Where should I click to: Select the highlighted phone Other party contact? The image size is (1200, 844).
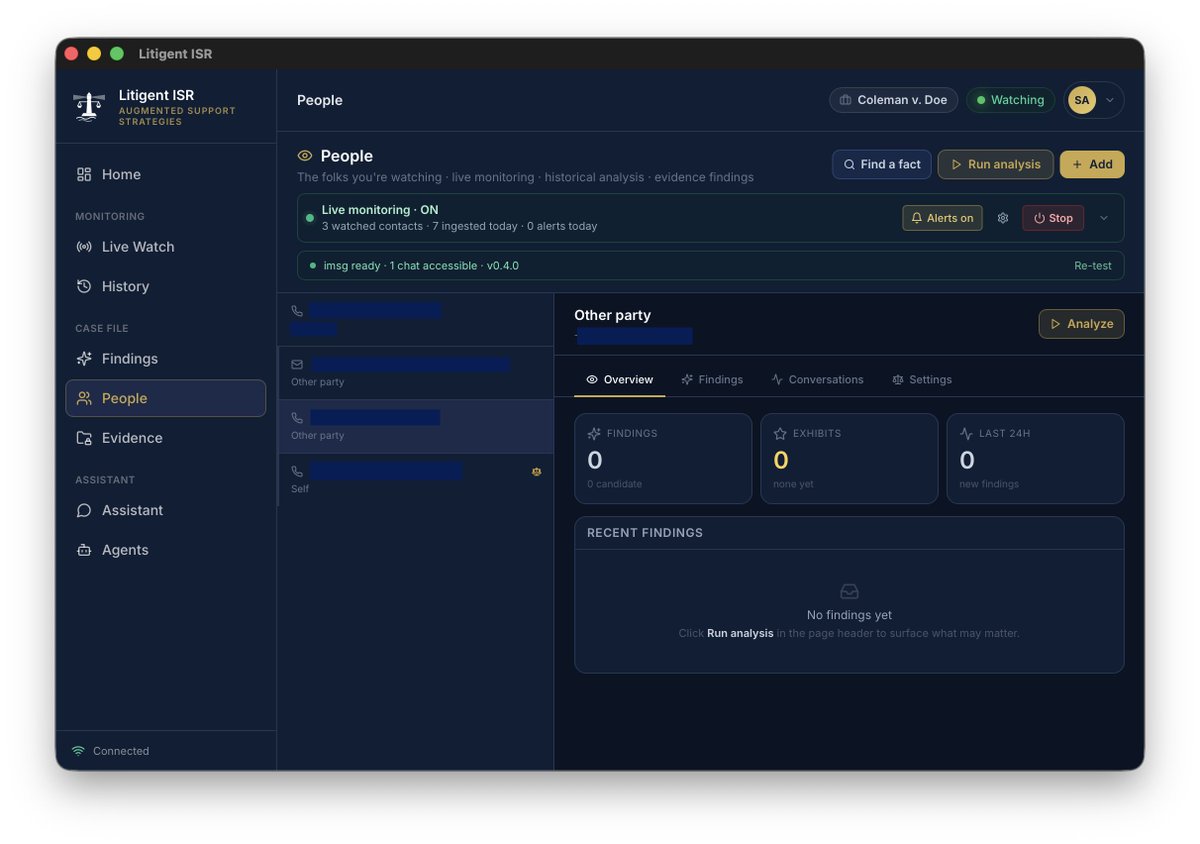tap(415, 427)
